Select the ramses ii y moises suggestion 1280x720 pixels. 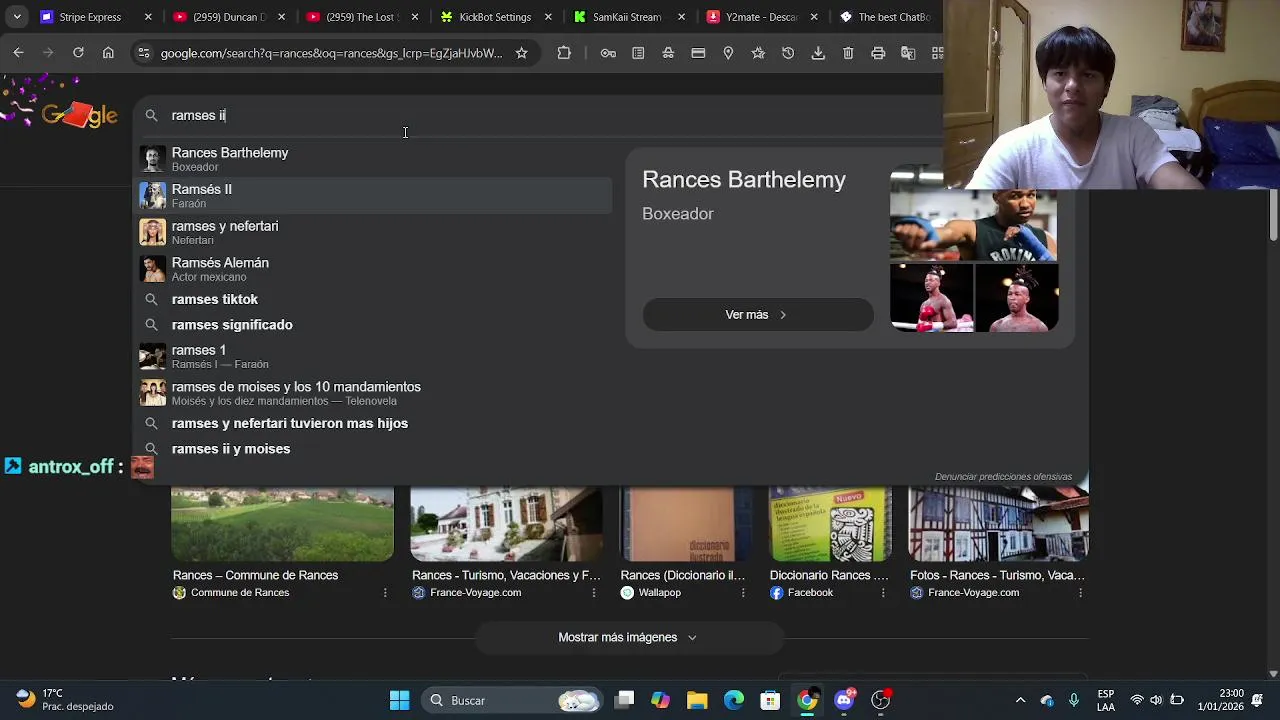[374, 449]
